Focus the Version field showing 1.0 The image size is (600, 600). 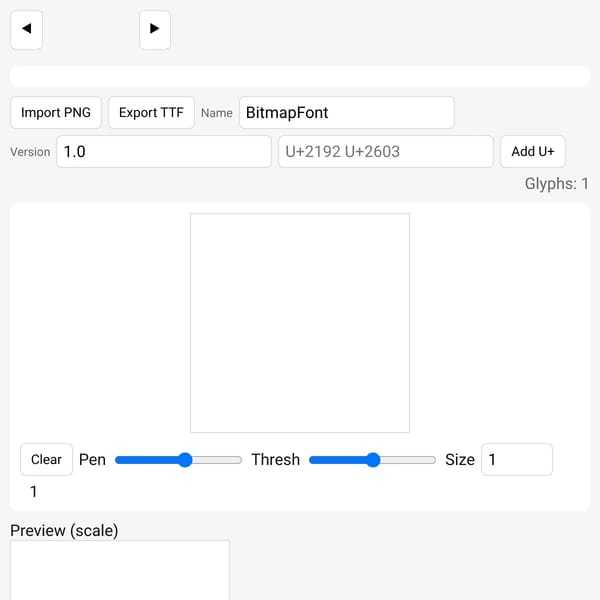pyautogui.click(x=164, y=152)
